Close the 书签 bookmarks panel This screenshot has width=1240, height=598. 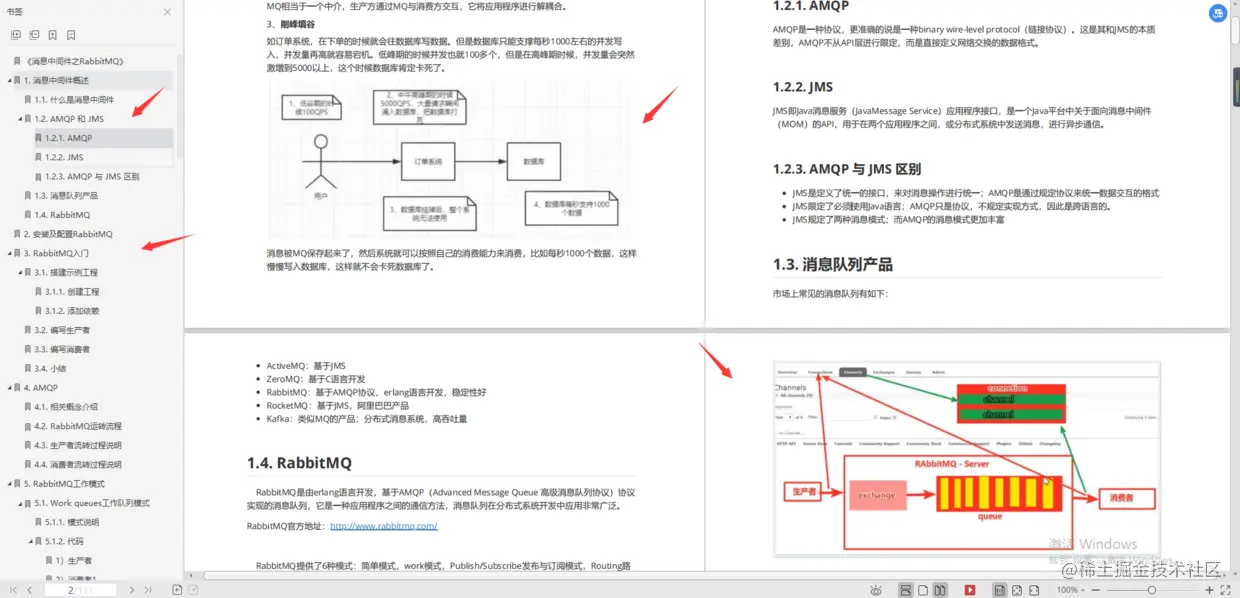click(x=167, y=12)
